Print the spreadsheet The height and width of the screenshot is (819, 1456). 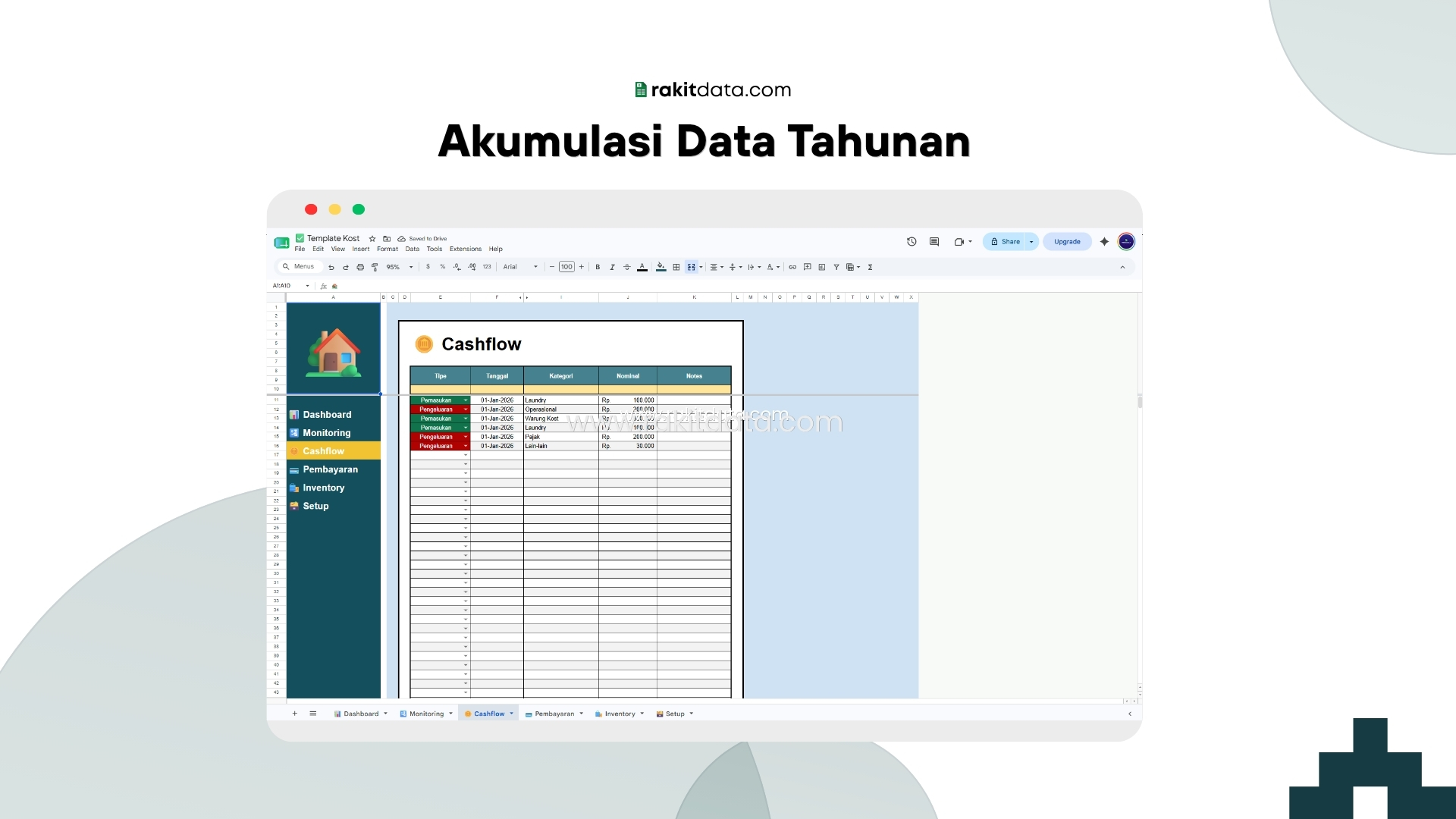coord(360,267)
